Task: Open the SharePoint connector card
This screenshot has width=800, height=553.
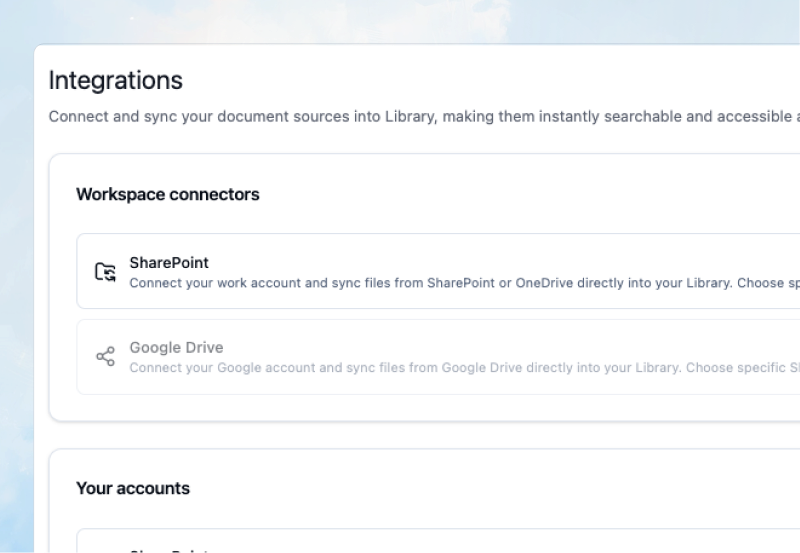Action: click(438, 271)
